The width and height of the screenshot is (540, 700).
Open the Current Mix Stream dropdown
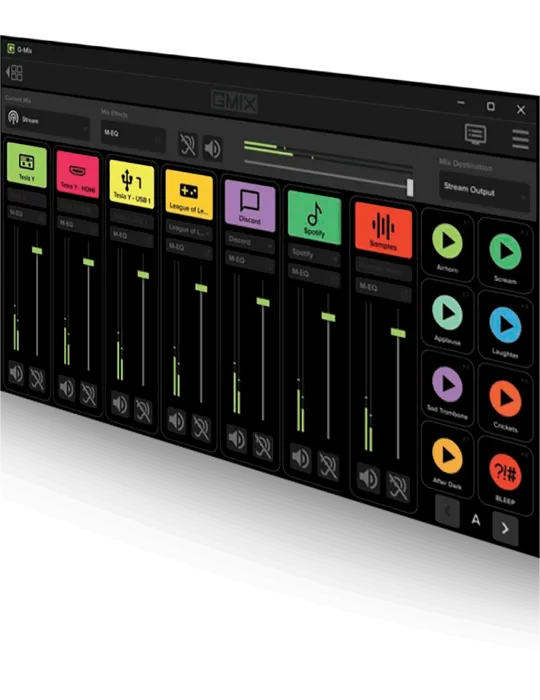[48, 124]
